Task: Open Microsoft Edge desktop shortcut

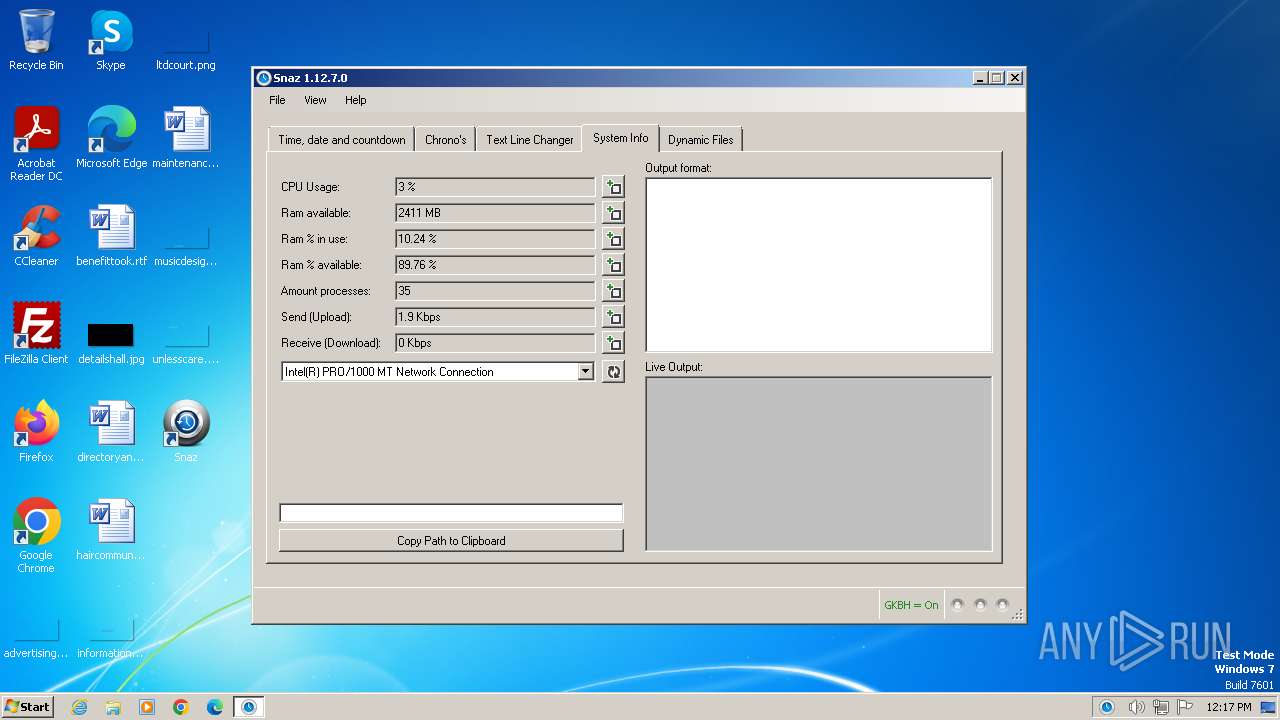Action: click(x=111, y=138)
